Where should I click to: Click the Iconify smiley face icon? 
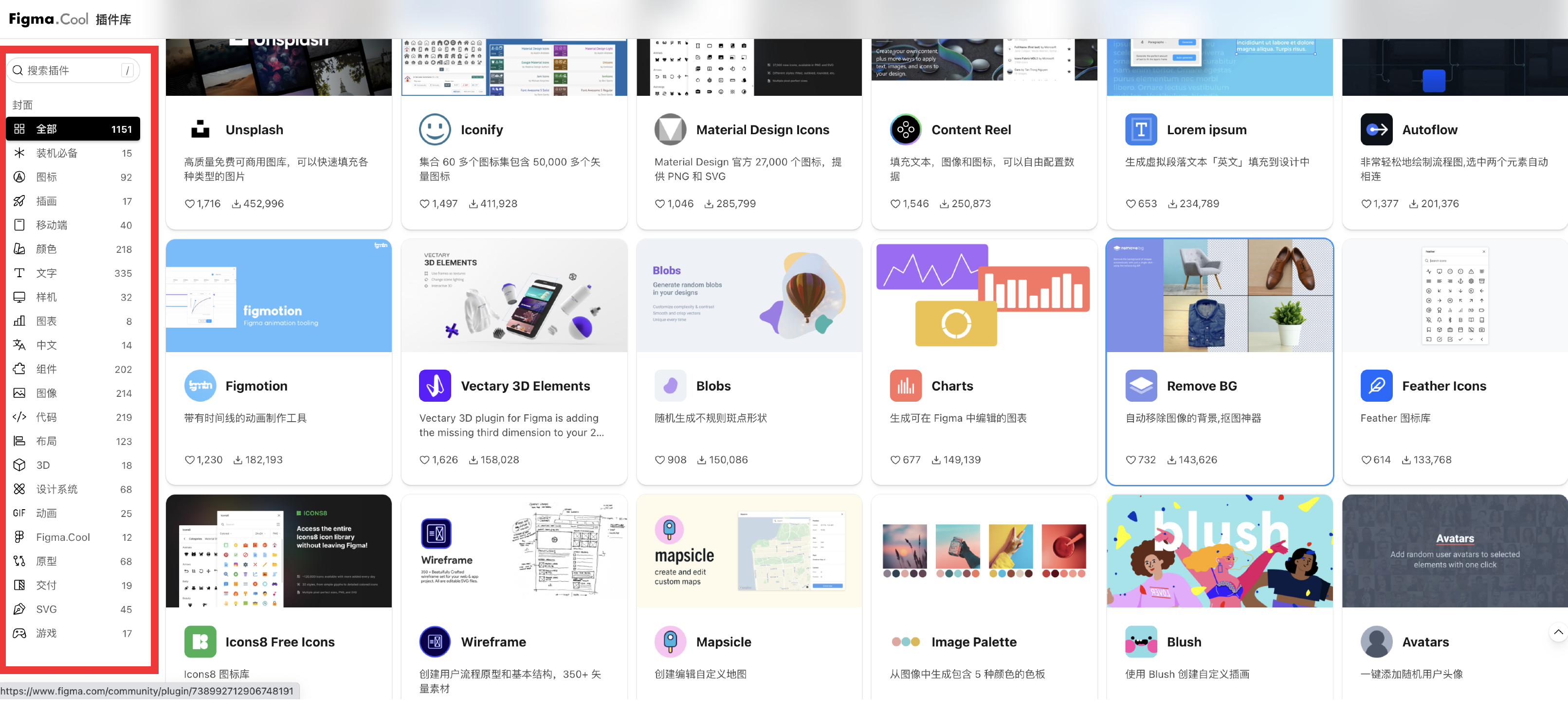click(435, 130)
